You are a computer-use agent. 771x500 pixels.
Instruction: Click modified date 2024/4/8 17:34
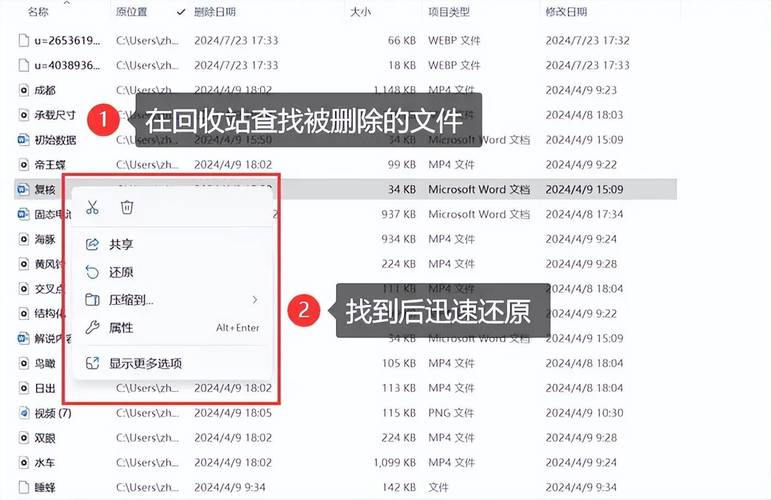tap(585, 214)
